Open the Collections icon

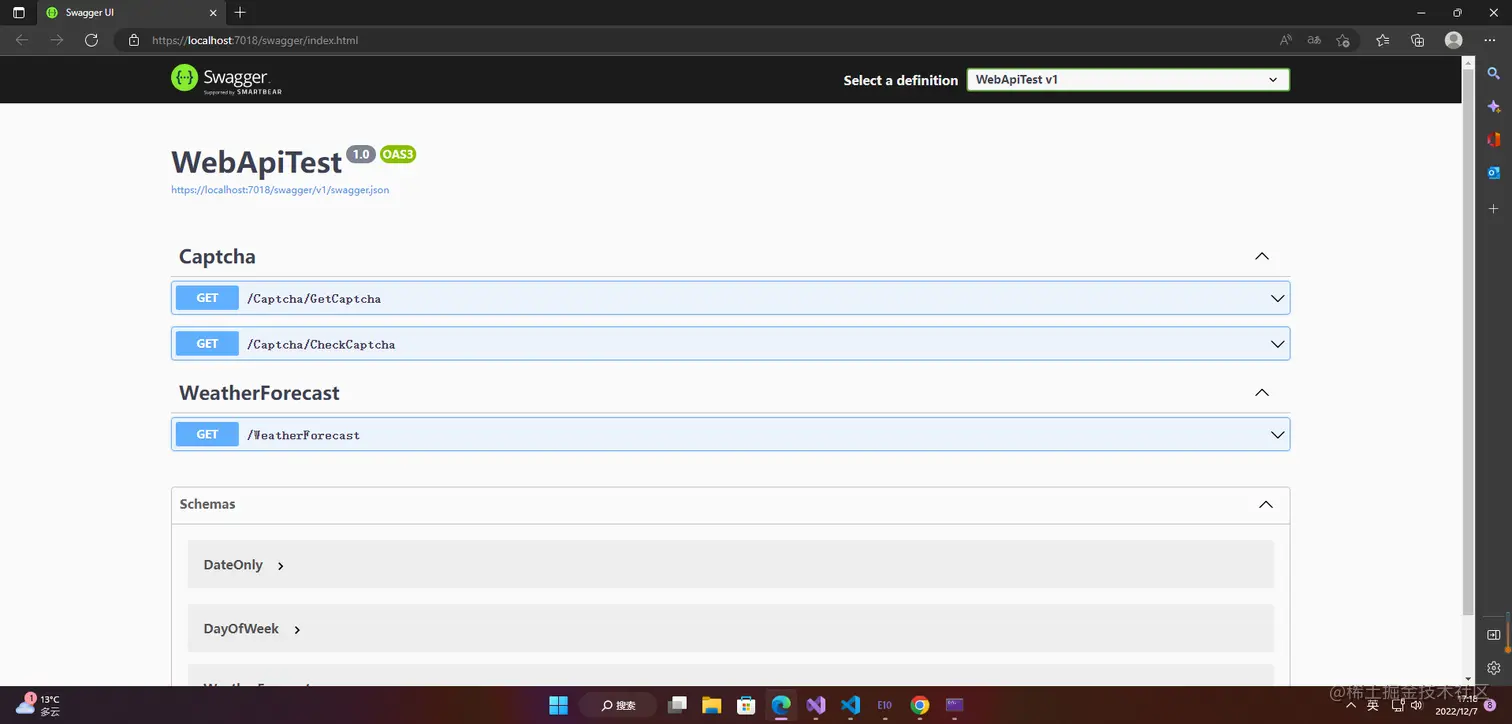pyautogui.click(x=1417, y=40)
